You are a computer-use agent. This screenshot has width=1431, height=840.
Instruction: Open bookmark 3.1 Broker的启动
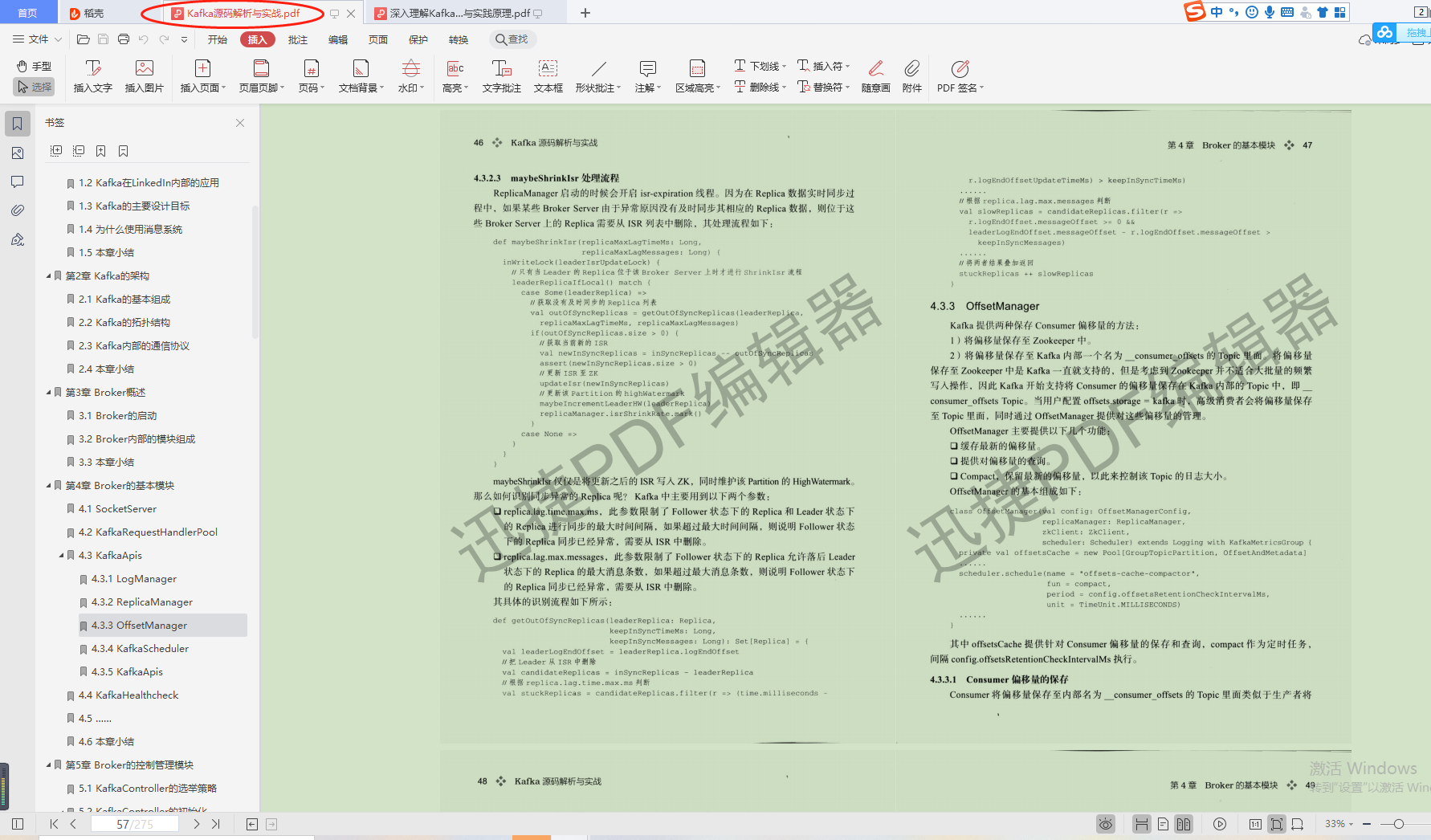118,415
